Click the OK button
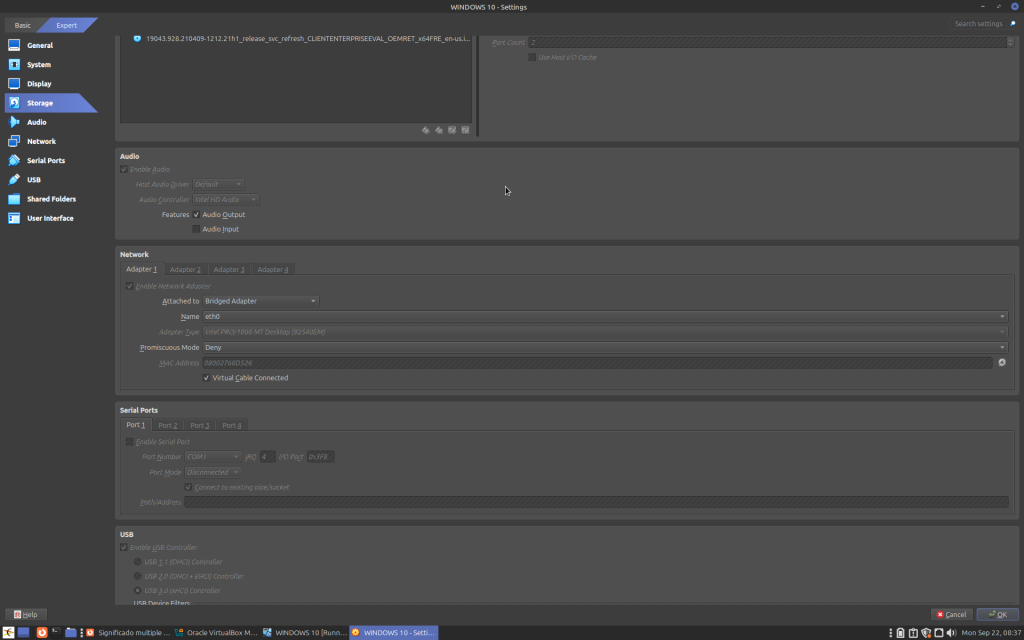This screenshot has height=640, width=1024. pyautogui.click(x=998, y=614)
